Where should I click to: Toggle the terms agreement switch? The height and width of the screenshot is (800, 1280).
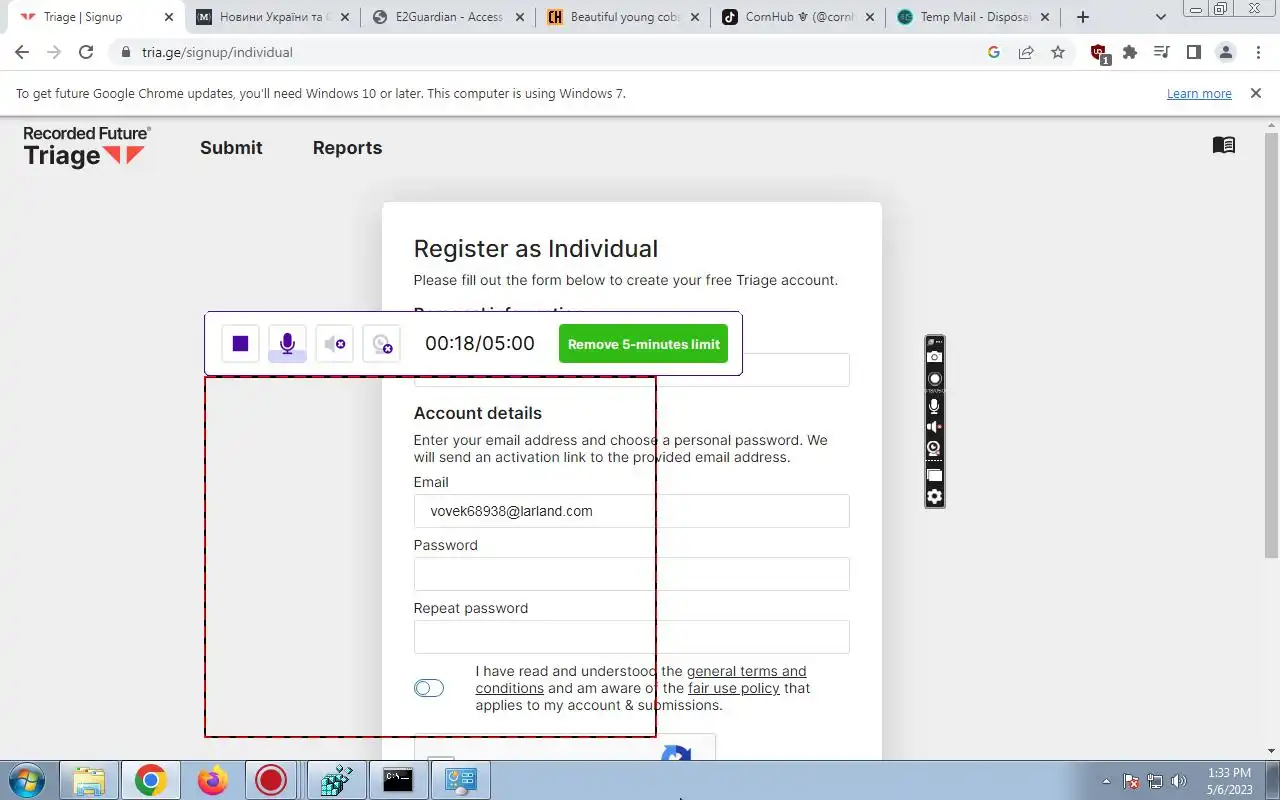tap(429, 688)
